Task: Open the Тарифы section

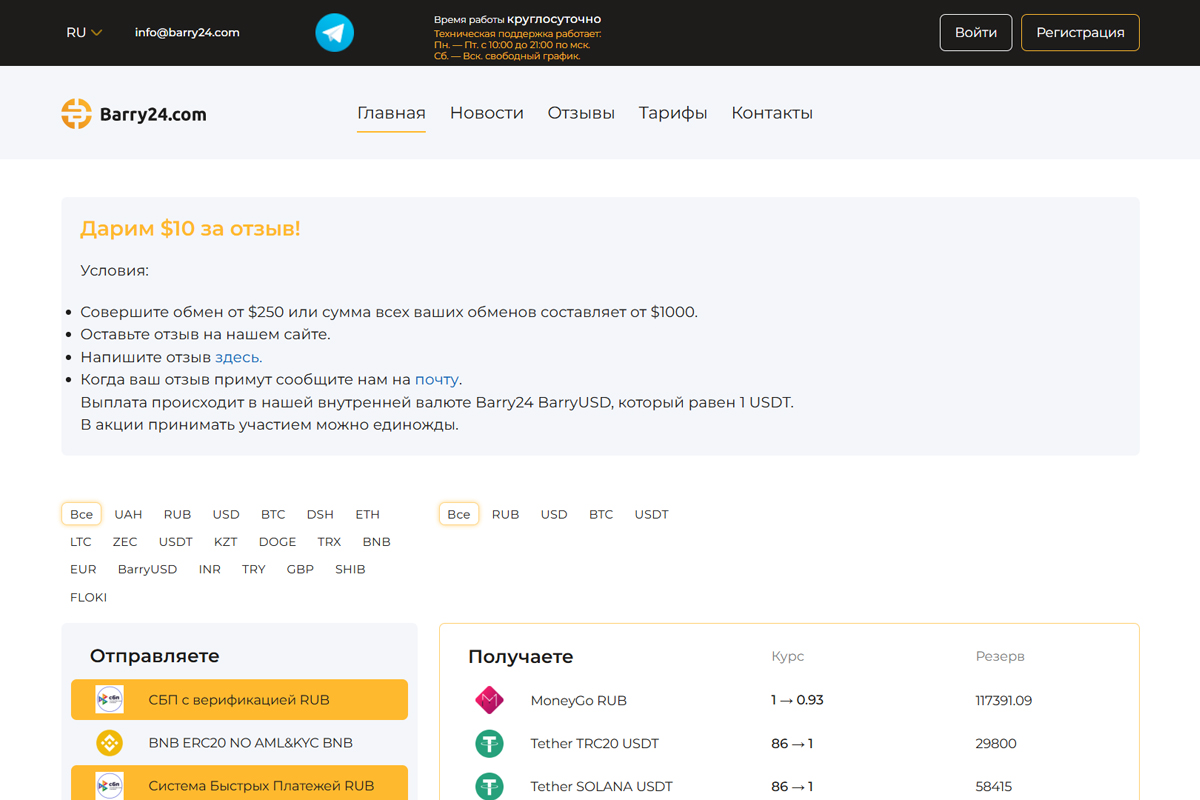Action: point(672,112)
